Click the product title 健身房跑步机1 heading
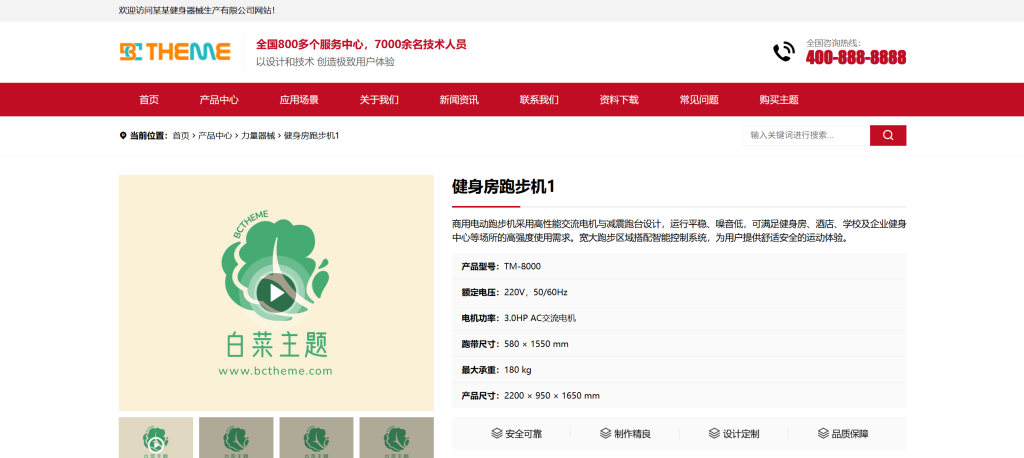The image size is (1024, 458). 503,187
